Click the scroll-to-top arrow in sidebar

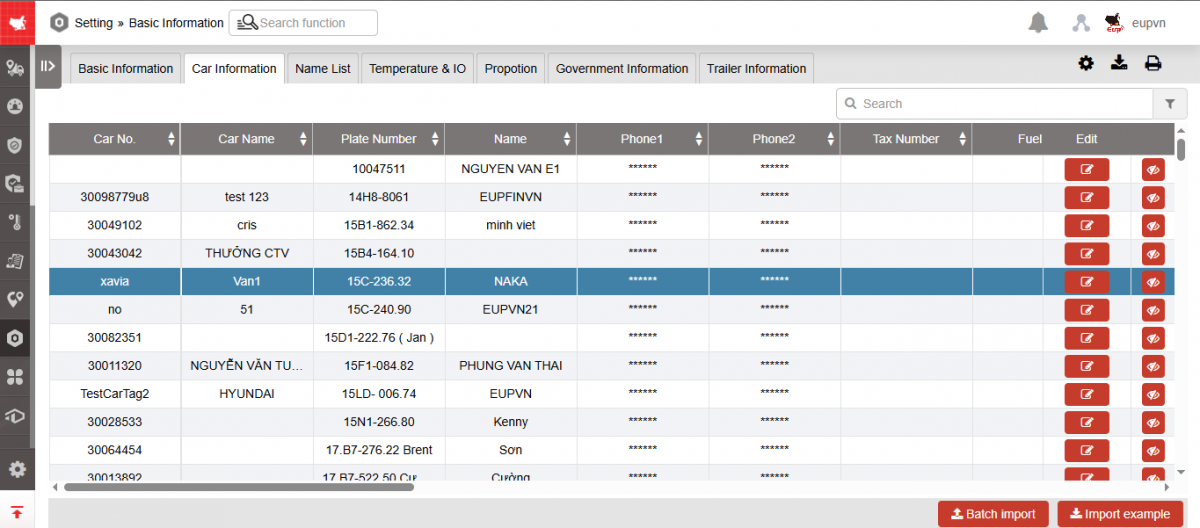point(17,512)
